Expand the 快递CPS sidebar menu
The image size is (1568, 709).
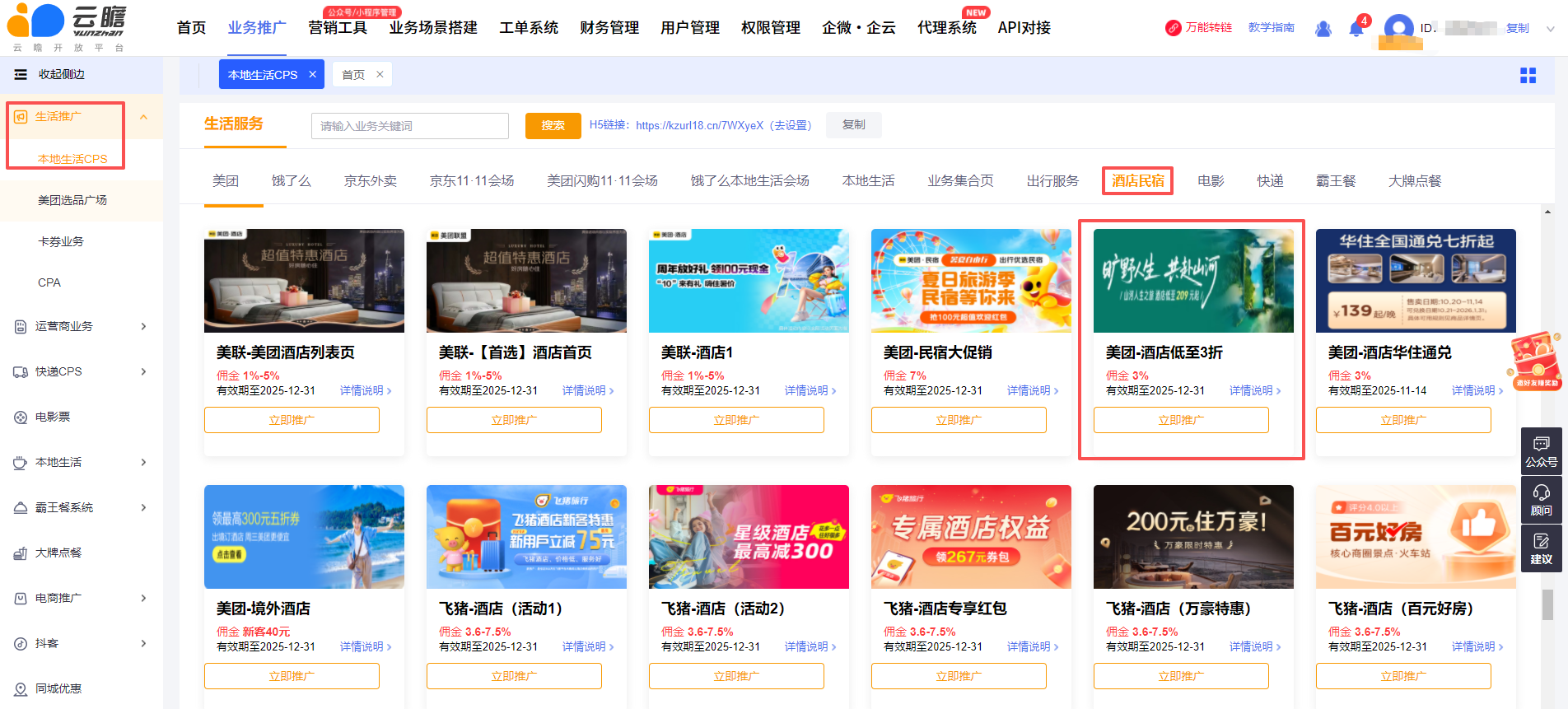(x=143, y=371)
